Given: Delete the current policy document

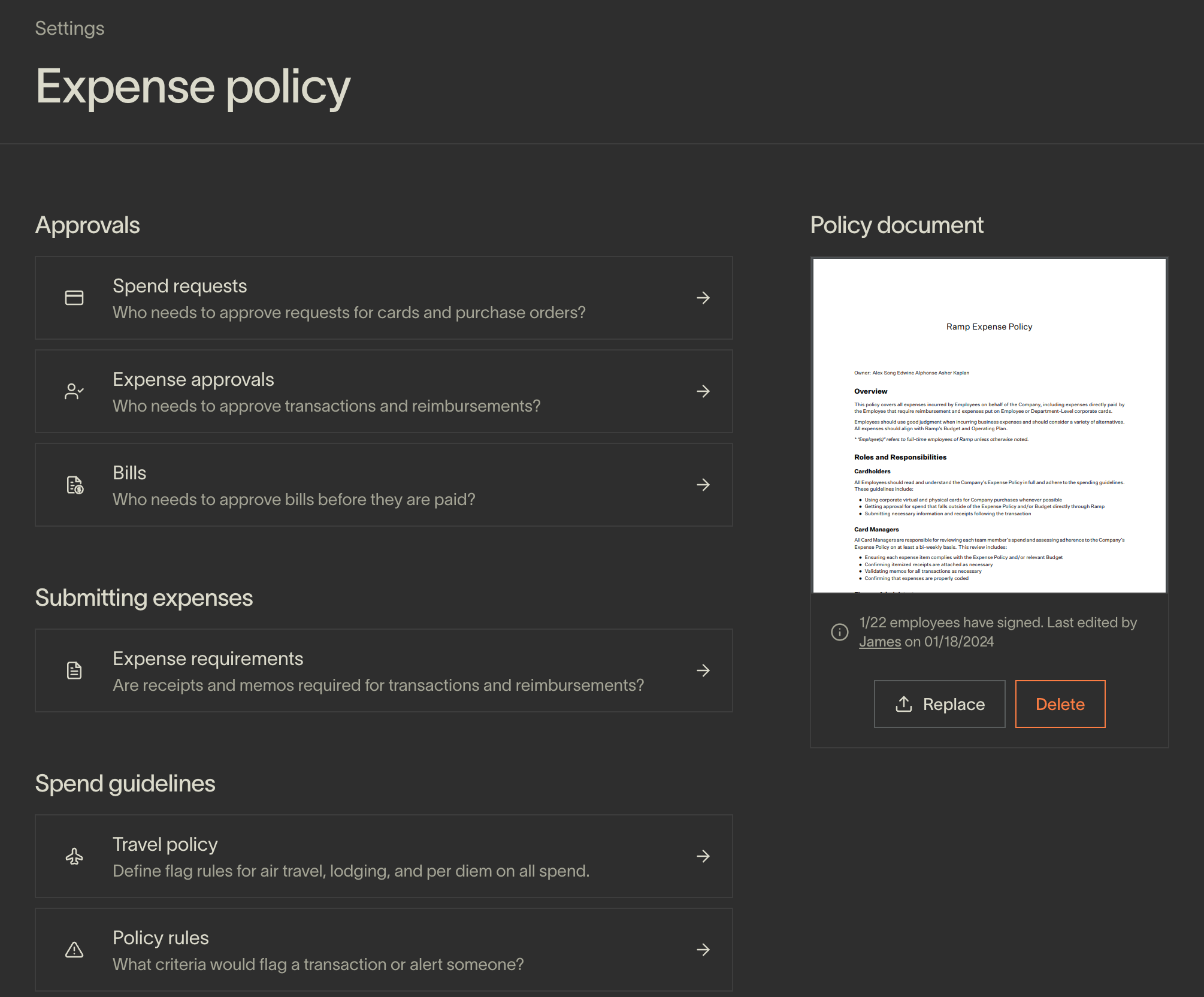Looking at the screenshot, I should pos(1060,704).
